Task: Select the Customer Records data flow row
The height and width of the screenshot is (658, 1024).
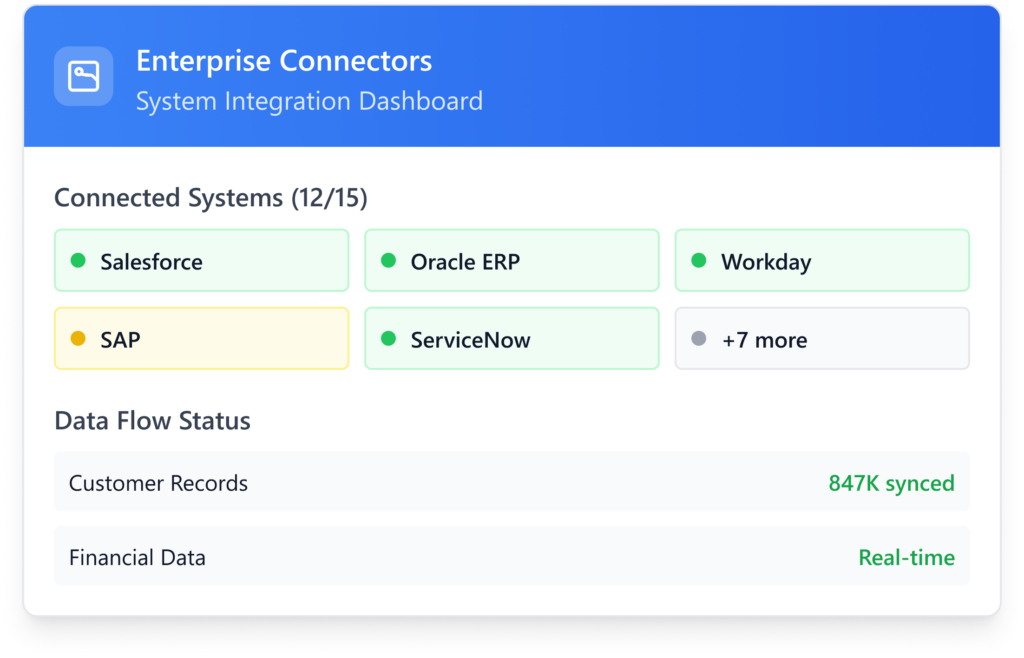Action: (511, 482)
